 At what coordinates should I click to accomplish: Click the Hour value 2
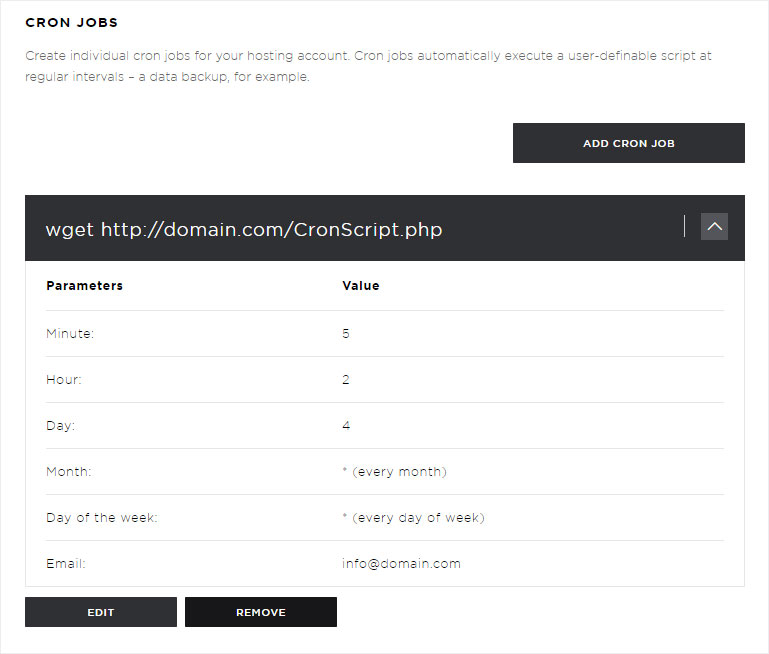(346, 379)
